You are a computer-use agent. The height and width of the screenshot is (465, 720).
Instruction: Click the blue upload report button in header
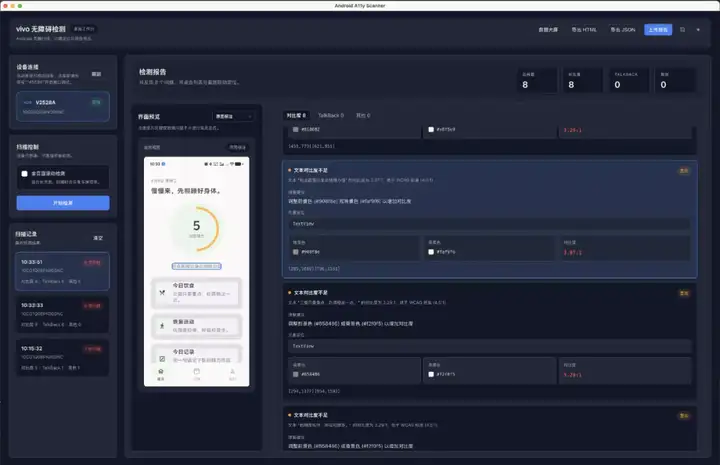pyautogui.click(x=658, y=30)
